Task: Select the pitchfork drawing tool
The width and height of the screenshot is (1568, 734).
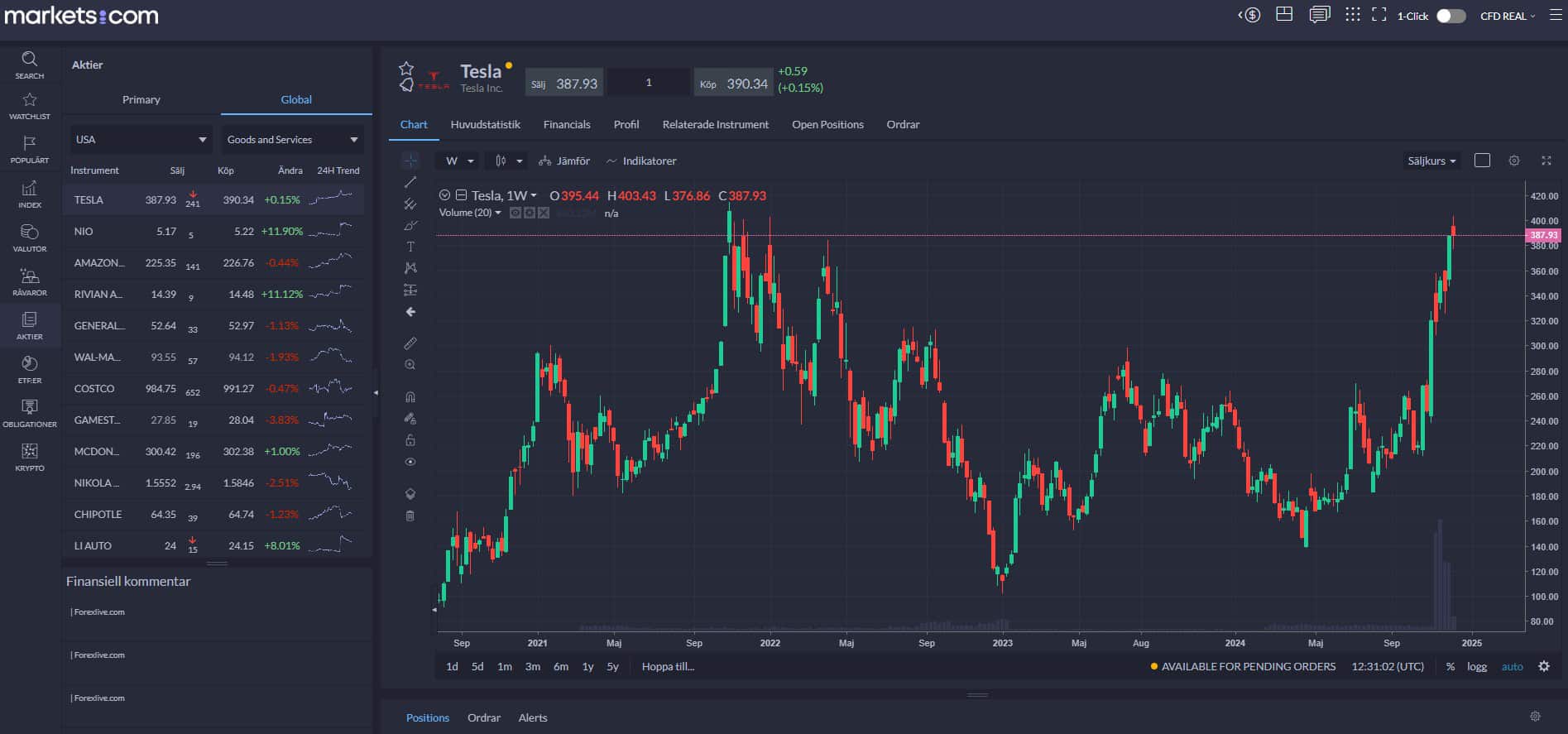Action: click(410, 204)
